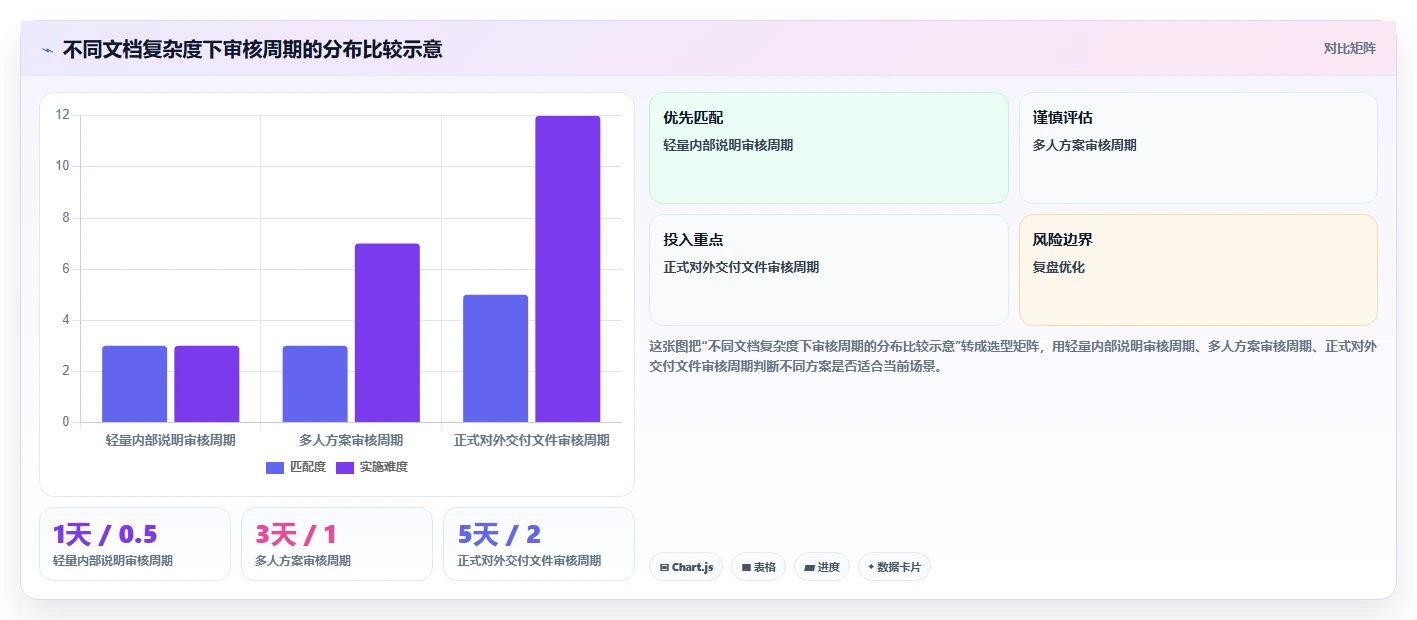The height and width of the screenshot is (620, 1417).
Task: Open the 风险边界 matrix card
Action: point(1198,270)
